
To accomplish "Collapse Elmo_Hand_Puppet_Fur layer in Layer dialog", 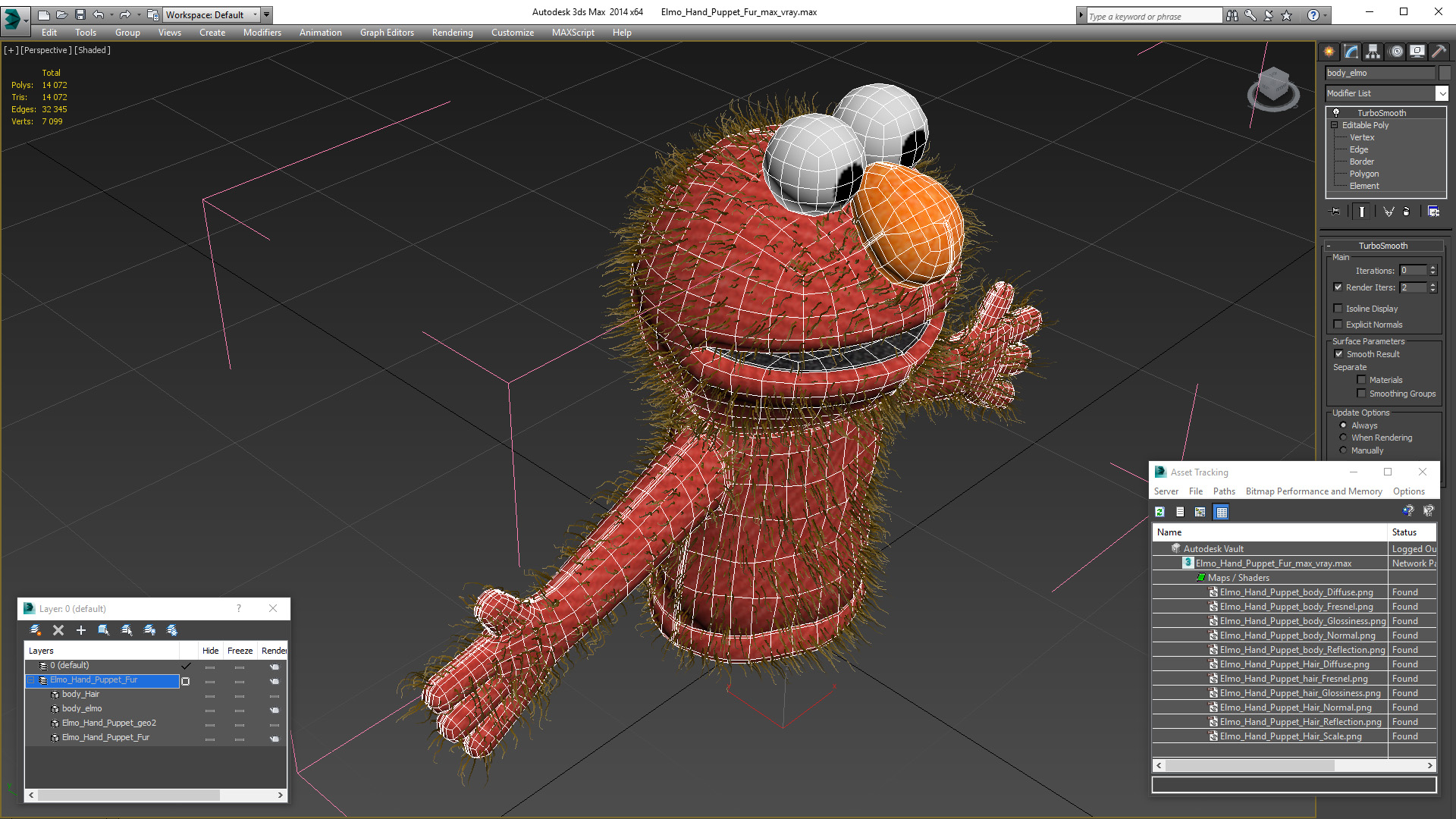I will pyautogui.click(x=32, y=680).
